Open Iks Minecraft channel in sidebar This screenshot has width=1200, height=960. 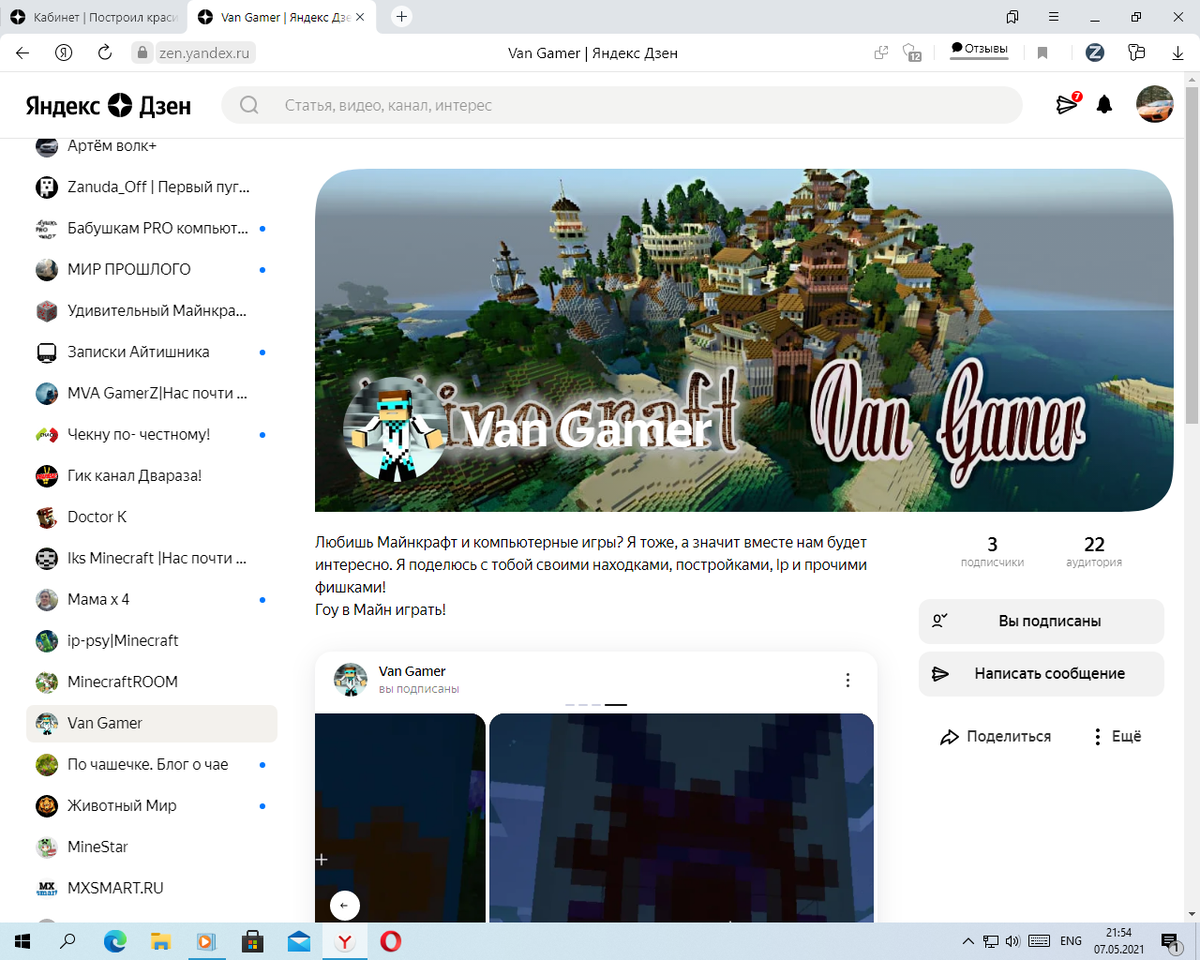tap(151, 558)
